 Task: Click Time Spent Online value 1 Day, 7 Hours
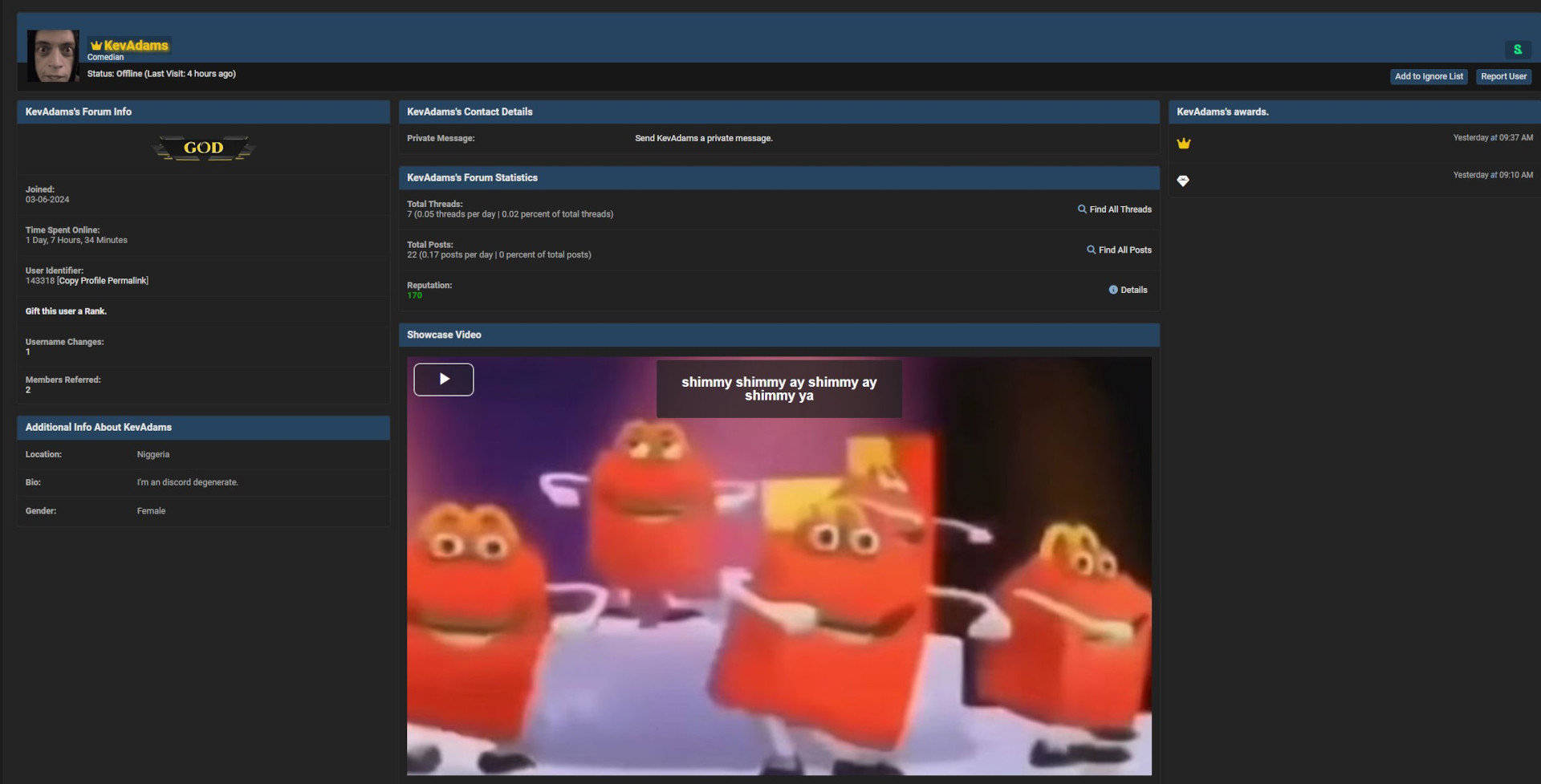[76, 240]
